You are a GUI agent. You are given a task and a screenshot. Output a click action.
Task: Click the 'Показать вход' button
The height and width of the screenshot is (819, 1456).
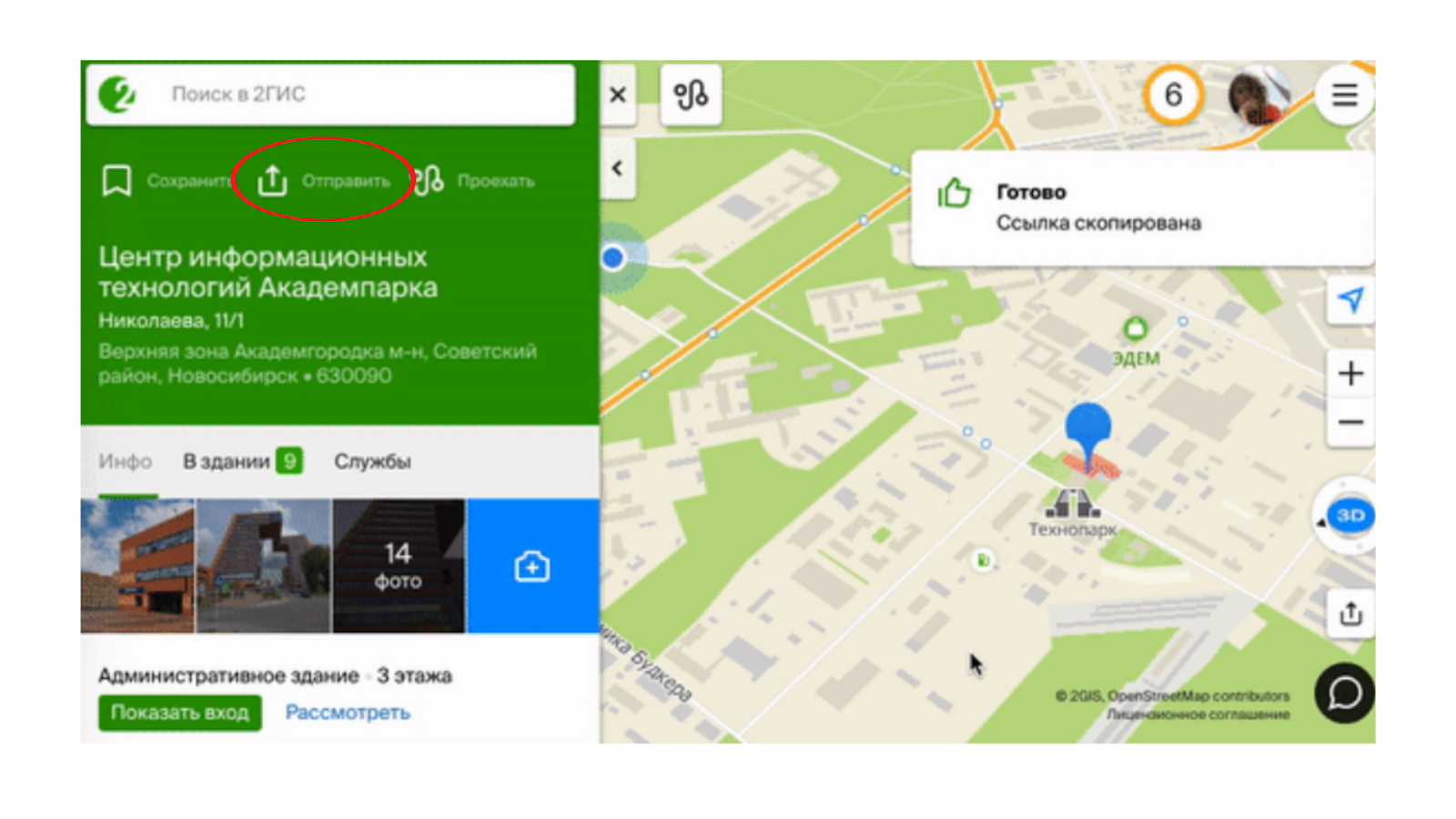pyautogui.click(x=180, y=713)
